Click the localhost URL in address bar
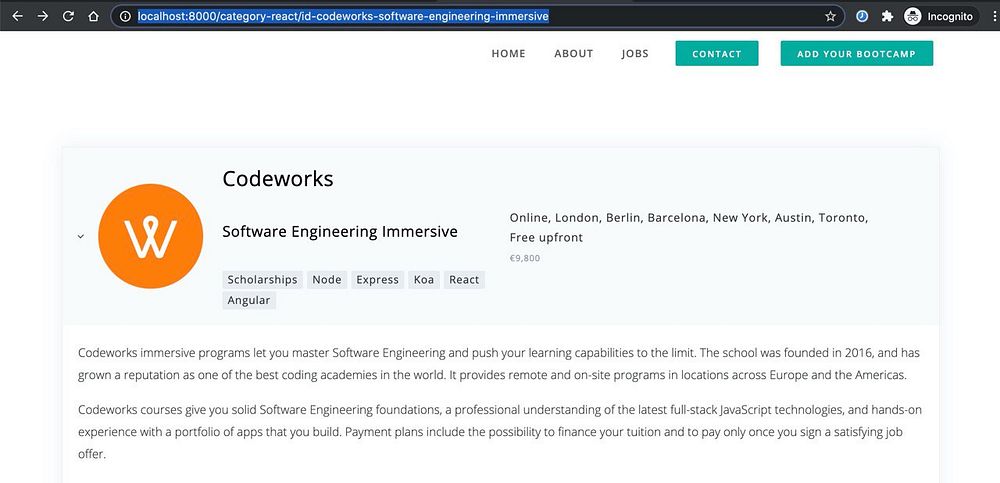This screenshot has height=483, width=1000. (343, 17)
